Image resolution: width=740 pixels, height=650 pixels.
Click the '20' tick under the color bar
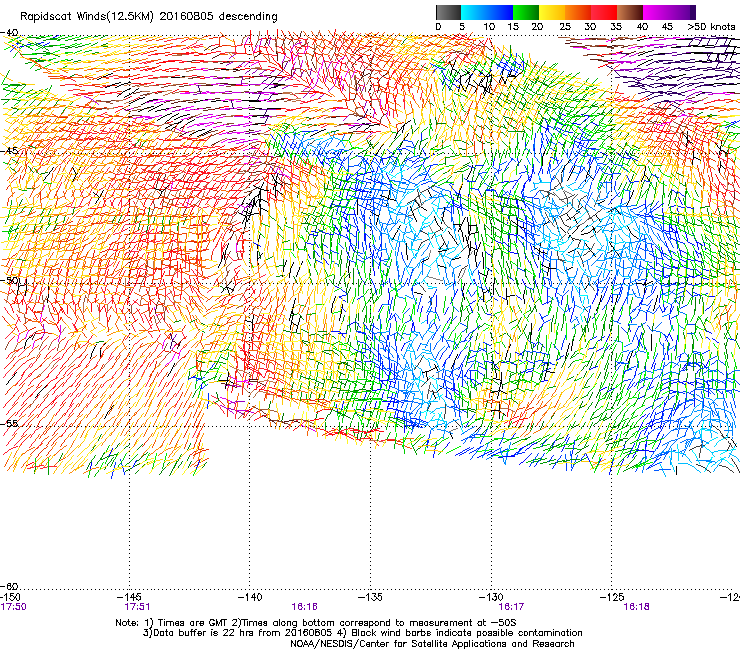(x=537, y=27)
